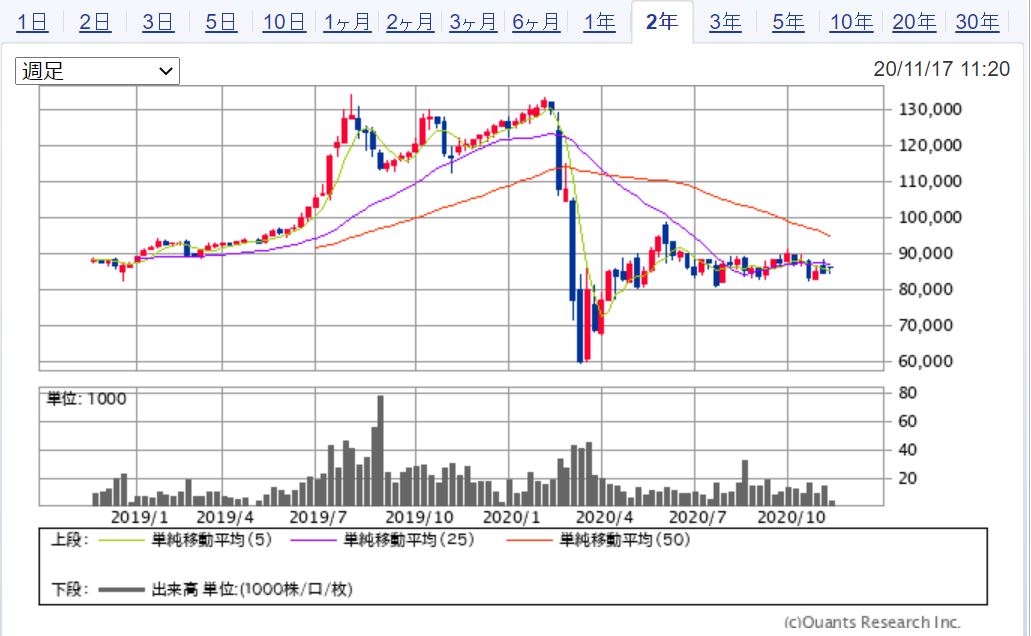Click the 2020/10 date axis label
The image size is (1031, 636).
(x=792, y=518)
